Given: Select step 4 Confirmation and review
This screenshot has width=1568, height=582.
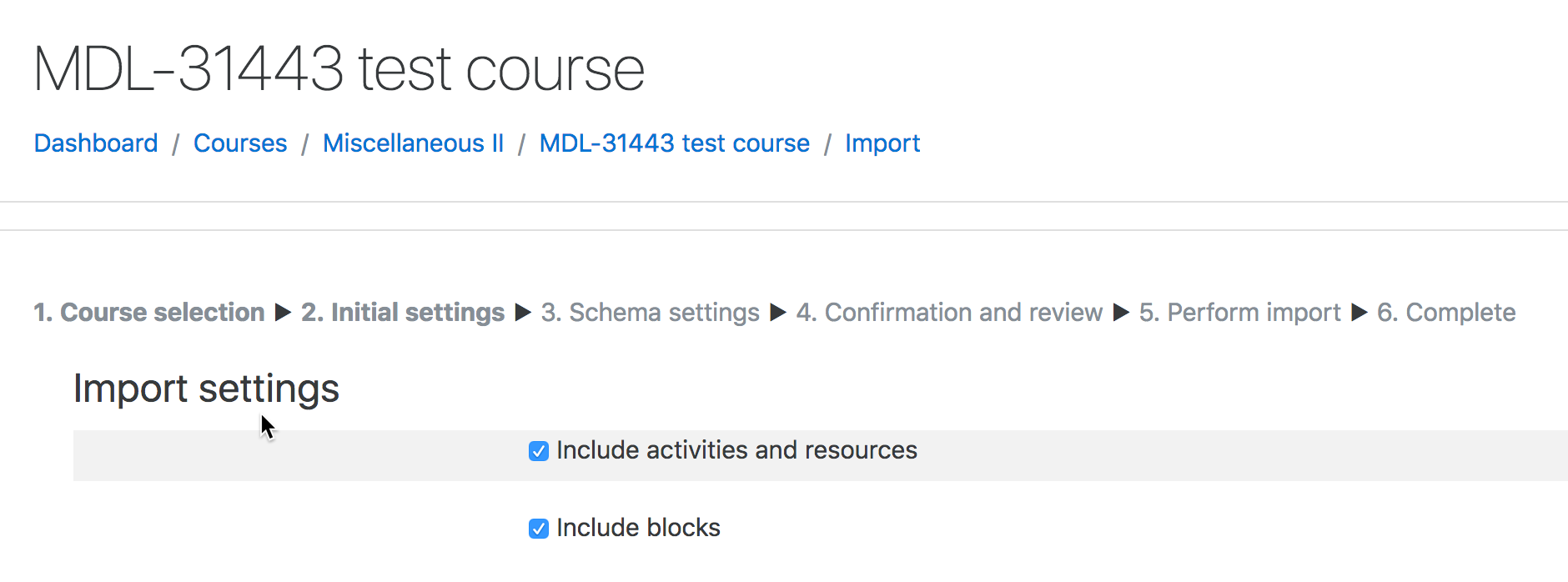Looking at the screenshot, I should coord(949,313).
